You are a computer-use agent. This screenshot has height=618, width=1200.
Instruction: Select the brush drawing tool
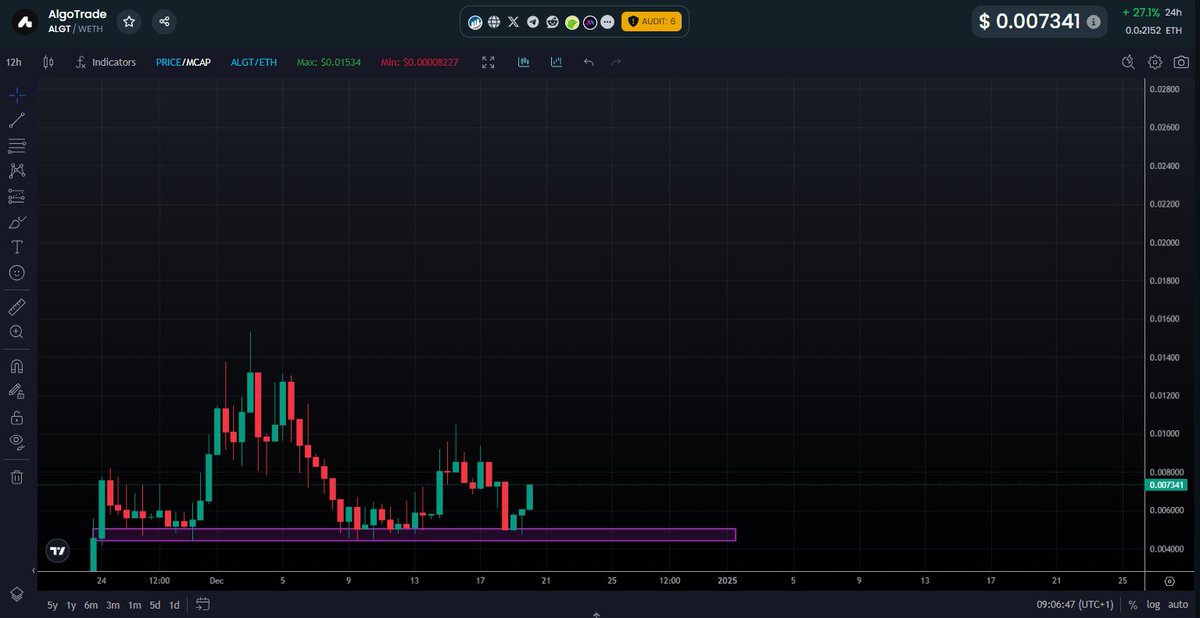pos(17,222)
